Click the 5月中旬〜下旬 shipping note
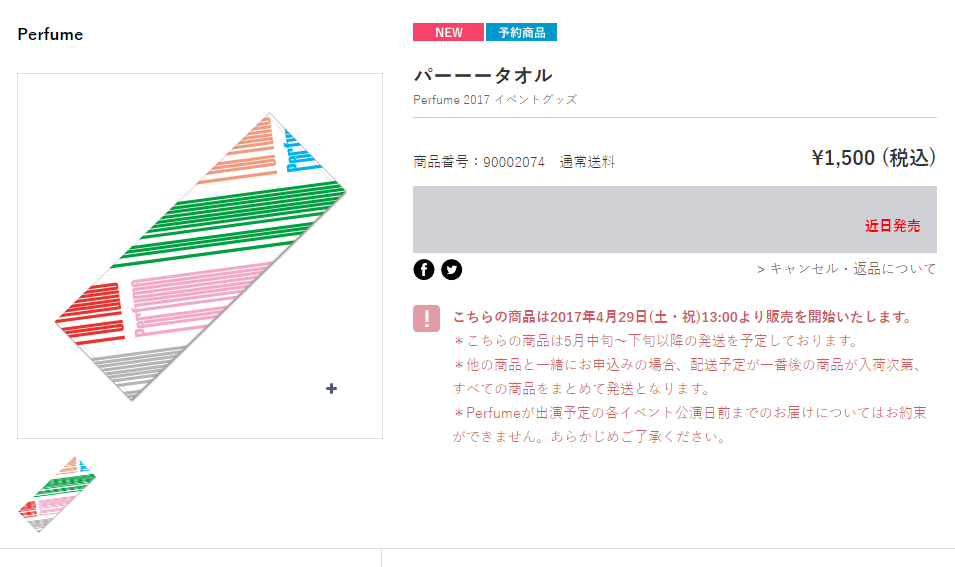Viewport: 955px width, 567px height. tap(655, 340)
